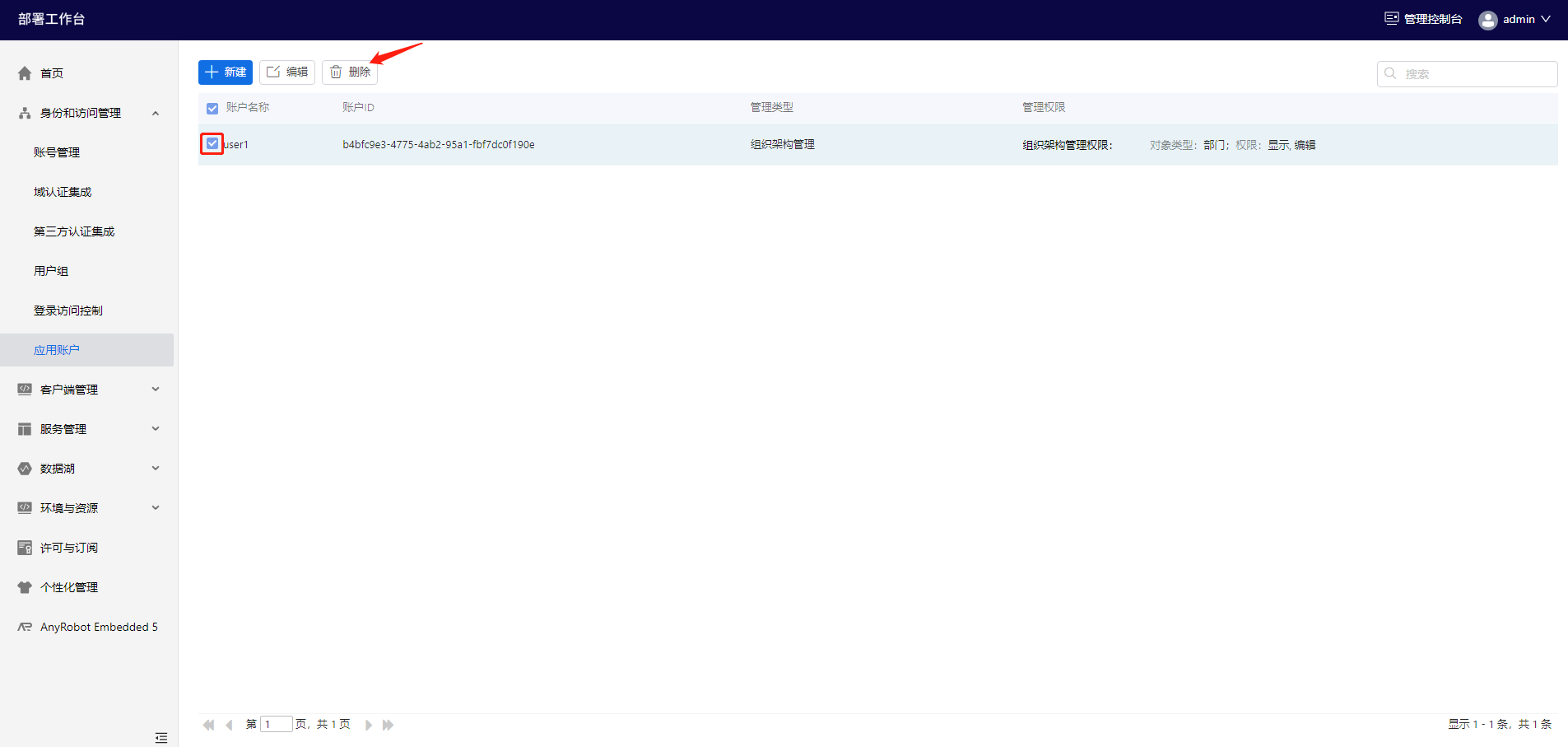The width and height of the screenshot is (1568, 747).
Task: Click the admin user avatar icon
Action: coord(1487,20)
